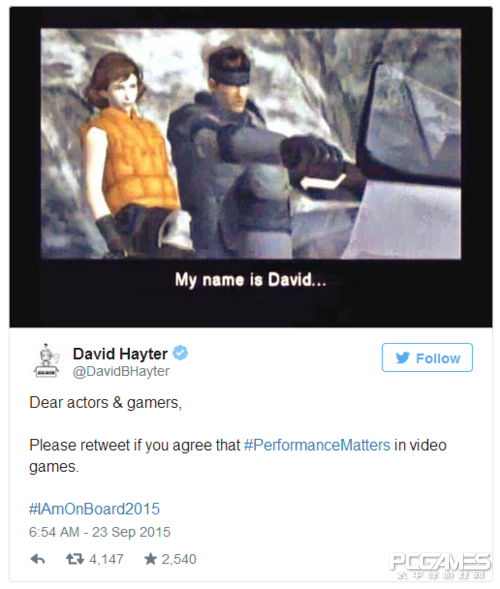Click the "My name is David..." caption
Image resolution: width=500 pixels, height=589 pixels.
pos(251,280)
